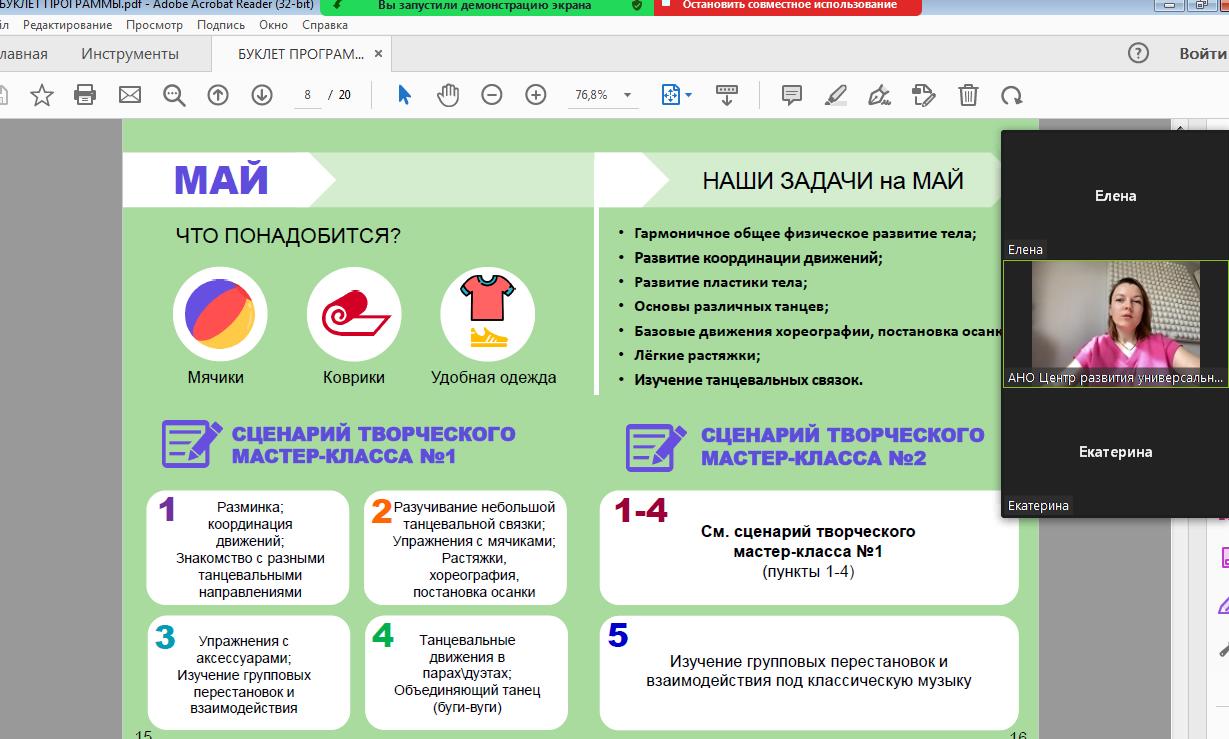Image resolution: width=1229 pixels, height=739 pixels.
Task: Click the Мячики ball icon in booklet
Action: click(x=220, y=314)
